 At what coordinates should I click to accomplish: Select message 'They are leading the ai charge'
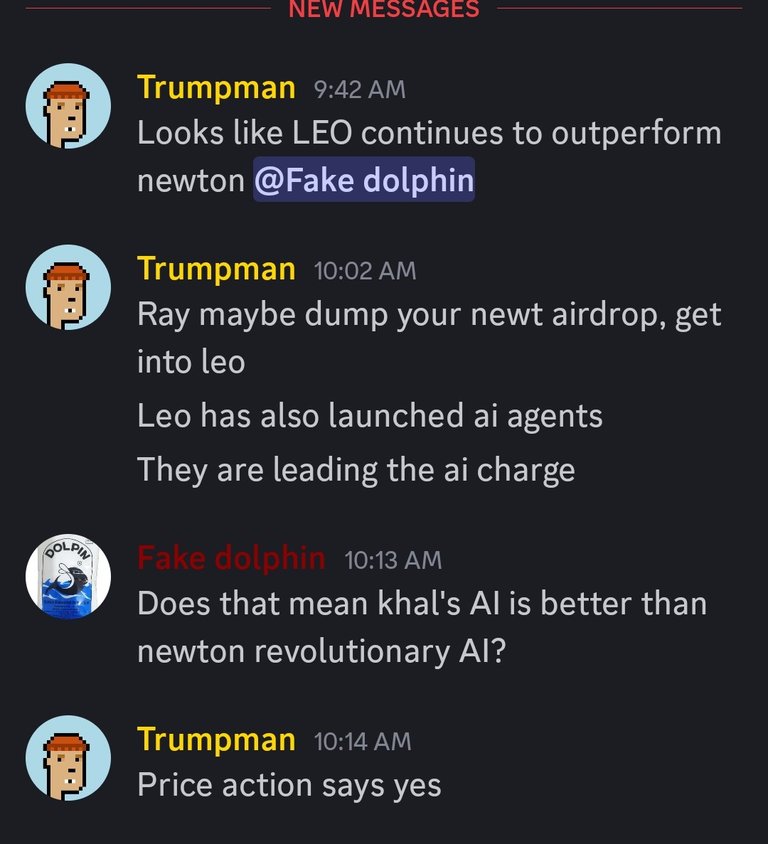click(x=356, y=470)
